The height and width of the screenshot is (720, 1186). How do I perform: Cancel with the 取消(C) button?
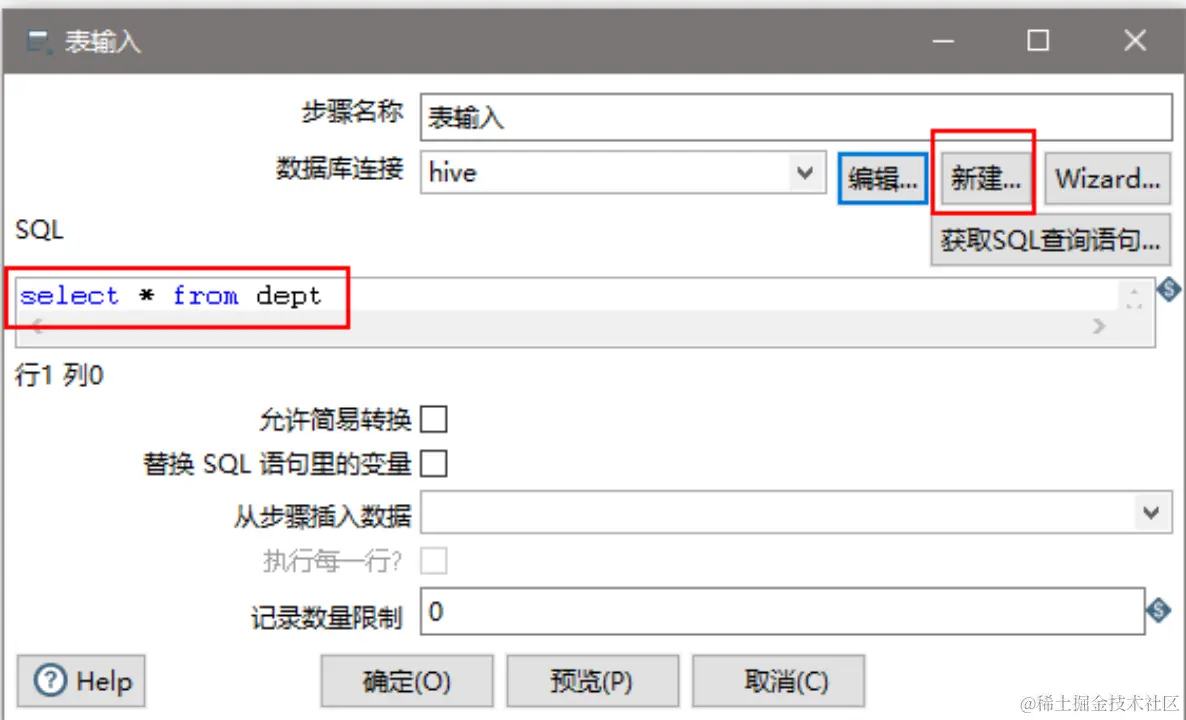coord(778,681)
